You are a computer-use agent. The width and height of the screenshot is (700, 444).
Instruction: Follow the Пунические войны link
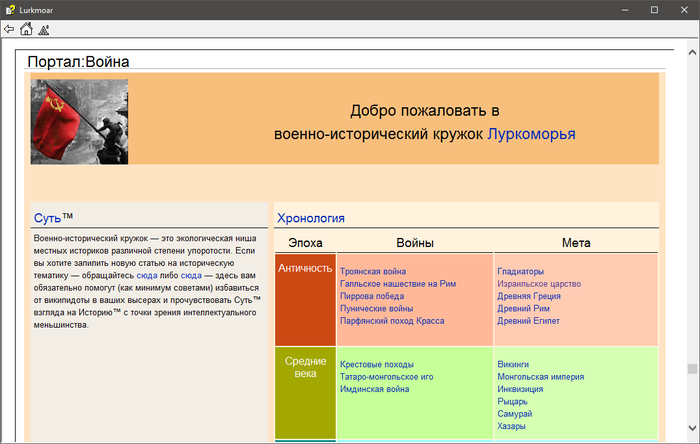click(376, 308)
